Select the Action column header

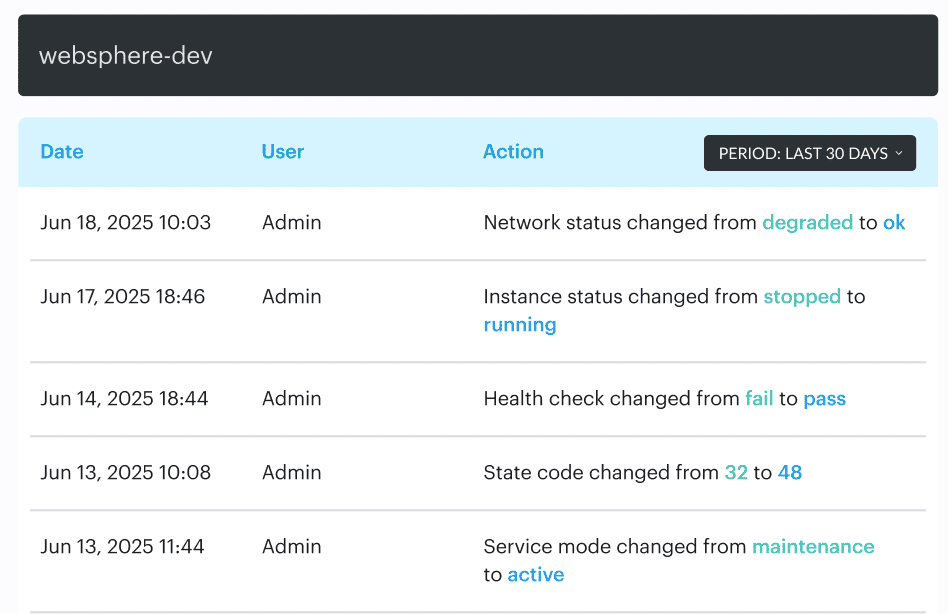tap(513, 152)
